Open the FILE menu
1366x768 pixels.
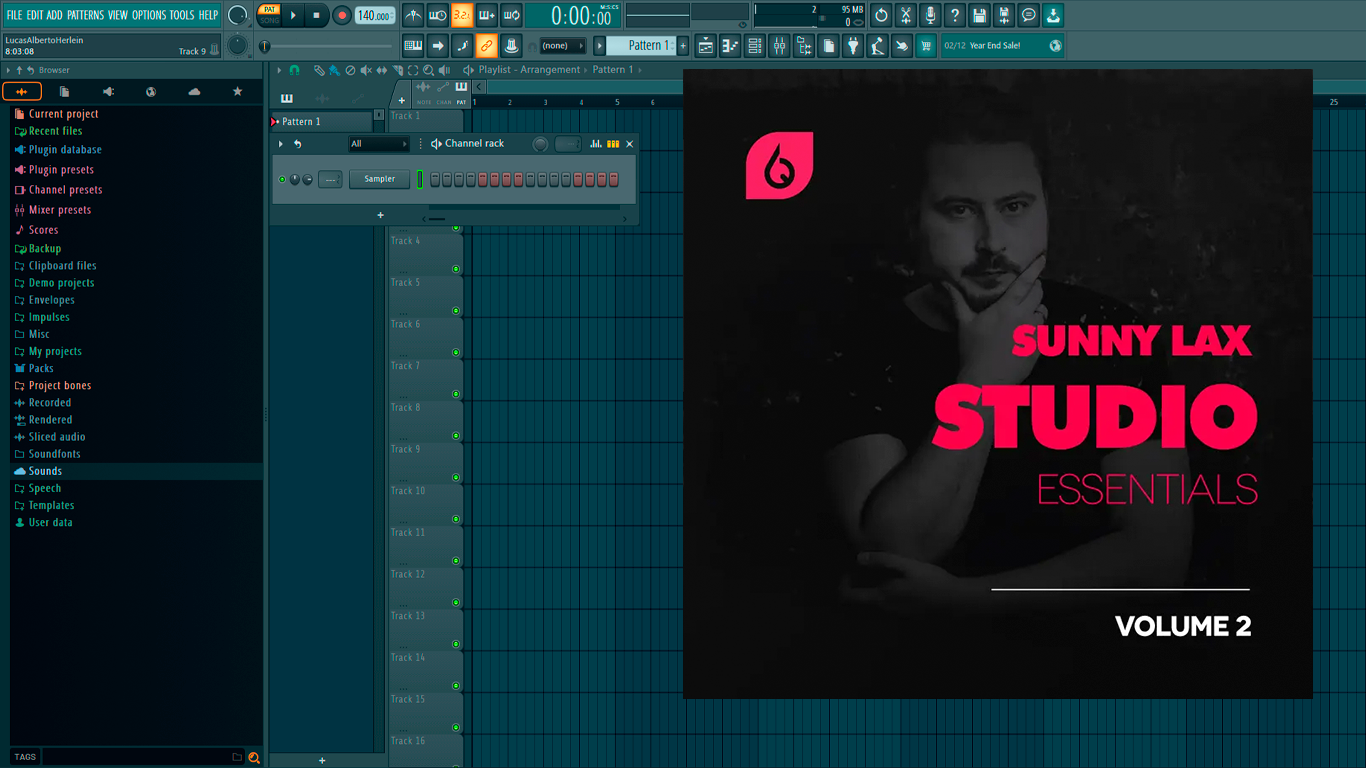click(14, 15)
